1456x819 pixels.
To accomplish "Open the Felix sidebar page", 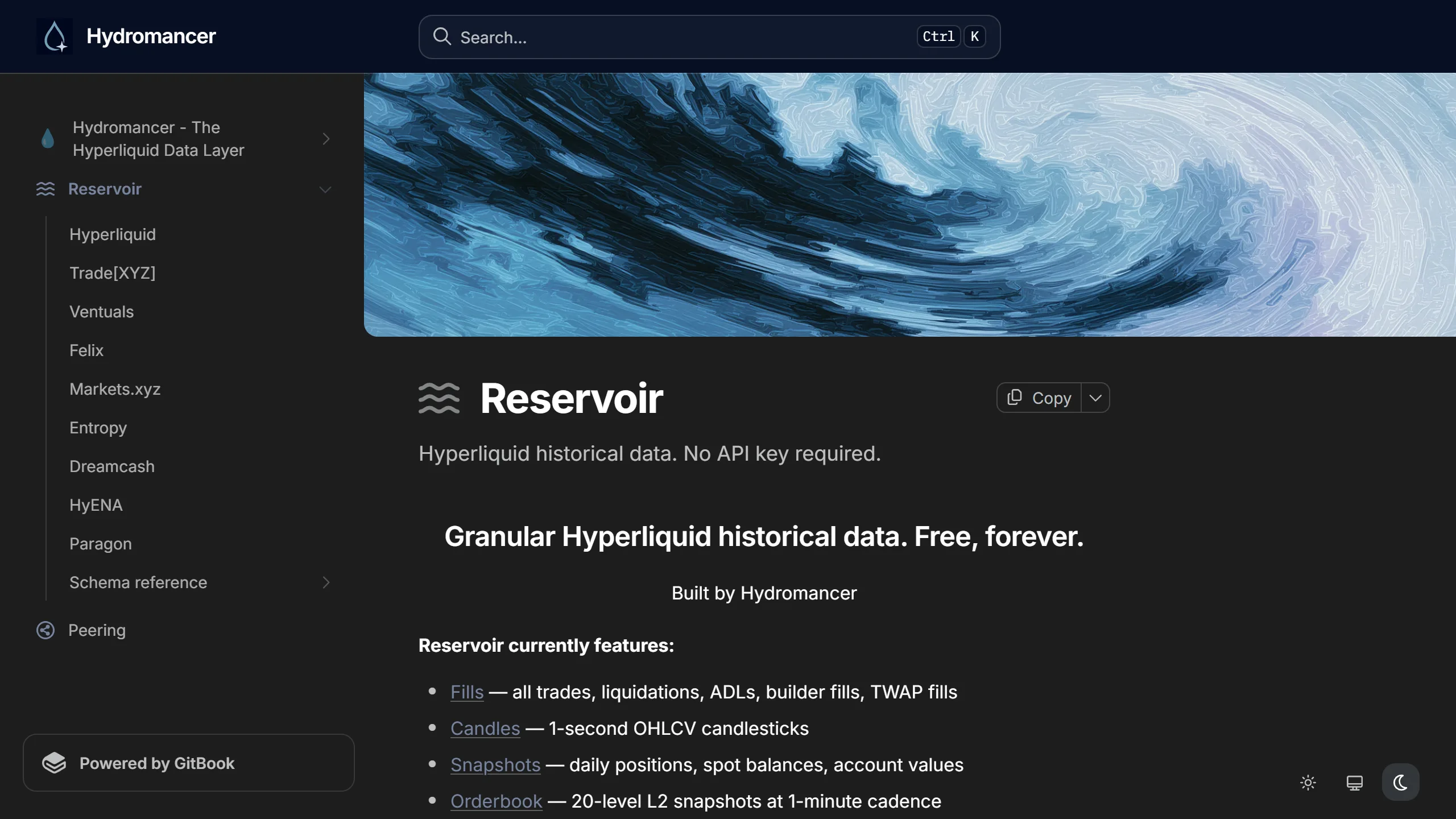I will pos(86,350).
